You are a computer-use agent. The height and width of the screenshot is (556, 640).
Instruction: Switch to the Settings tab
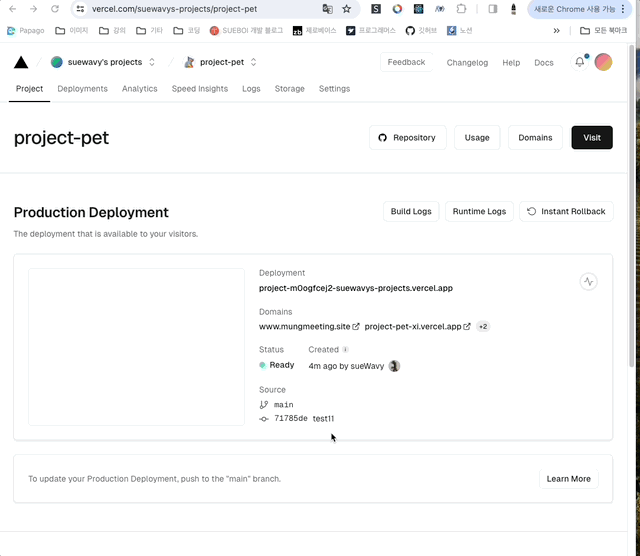[334, 89]
